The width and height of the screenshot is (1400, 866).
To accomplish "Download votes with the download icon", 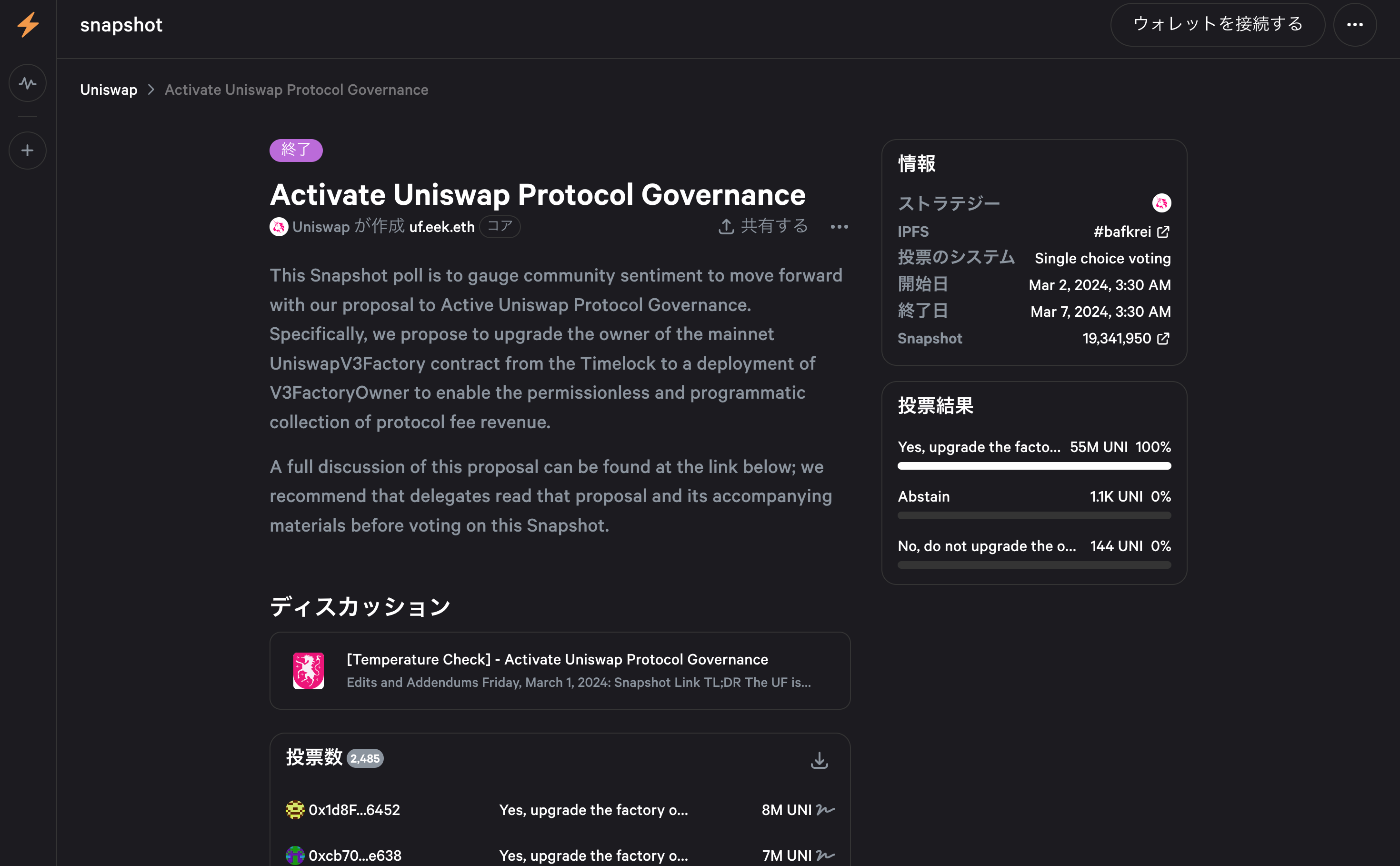I will pyautogui.click(x=819, y=760).
